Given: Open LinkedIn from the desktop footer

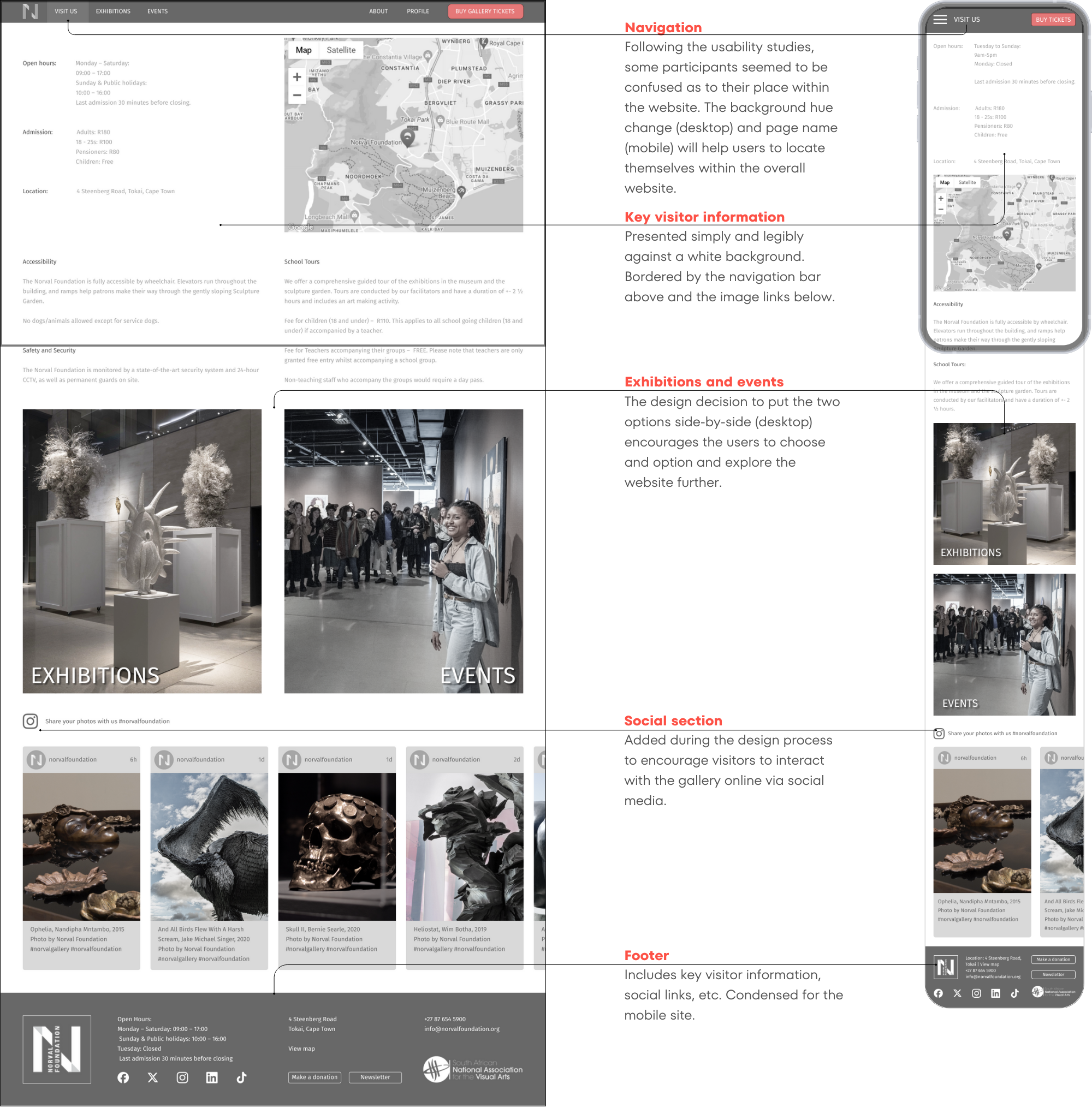Looking at the screenshot, I should pos(212,1077).
